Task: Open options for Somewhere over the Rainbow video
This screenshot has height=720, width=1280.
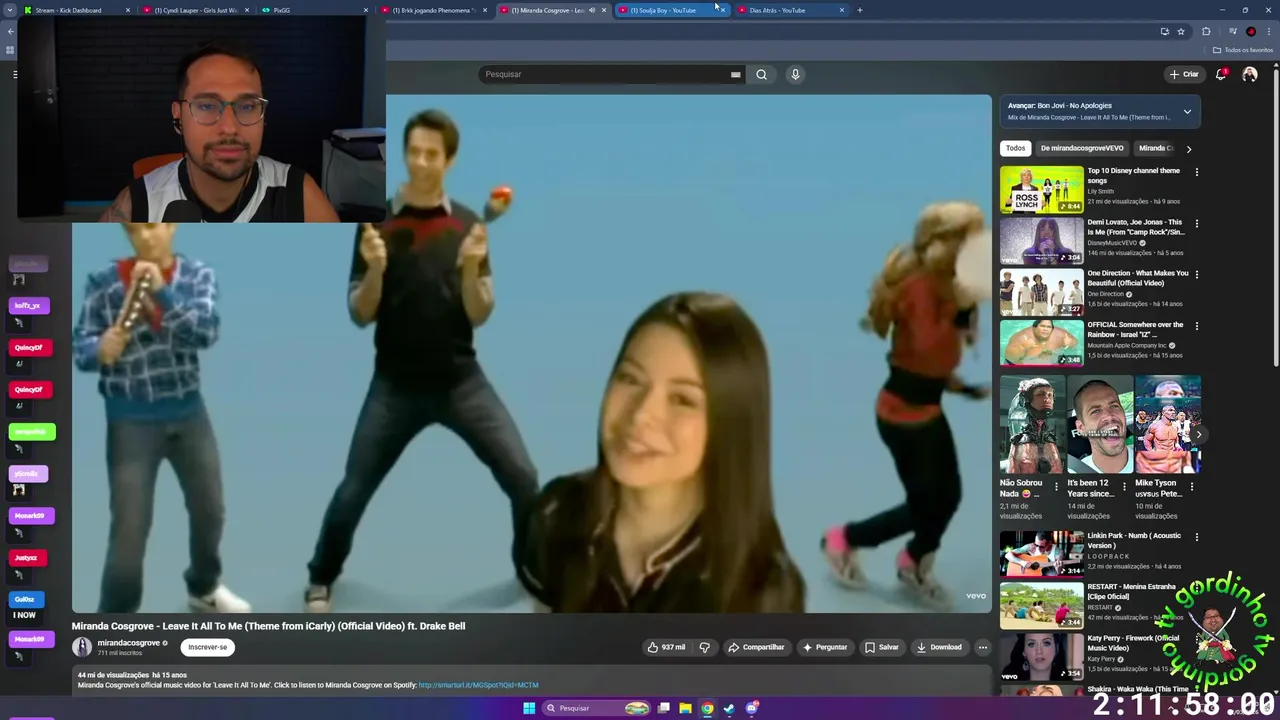Action: (x=1196, y=326)
